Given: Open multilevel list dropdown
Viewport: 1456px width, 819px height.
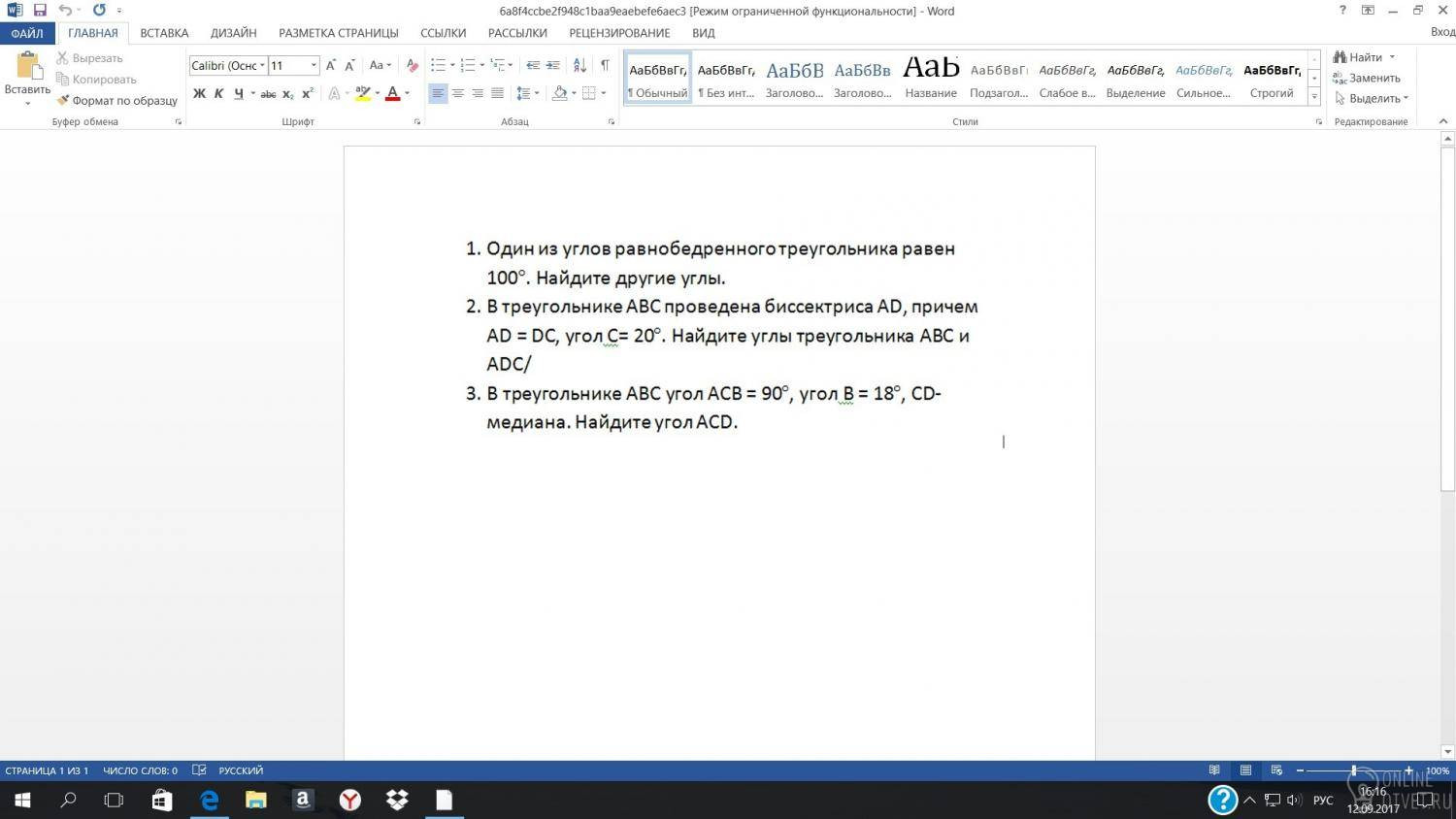Looking at the screenshot, I should 511,65.
